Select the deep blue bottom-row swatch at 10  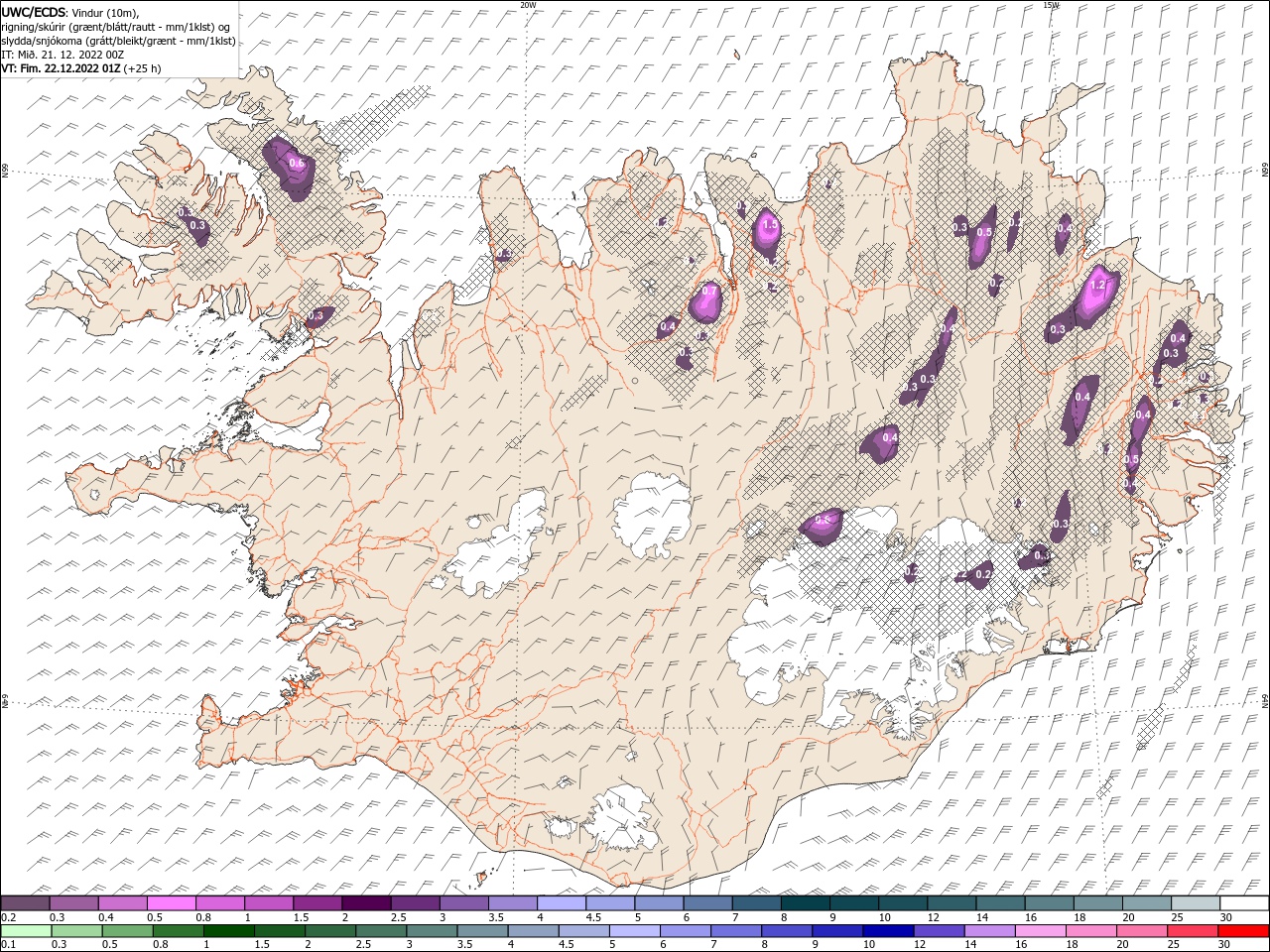click(x=888, y=931)
